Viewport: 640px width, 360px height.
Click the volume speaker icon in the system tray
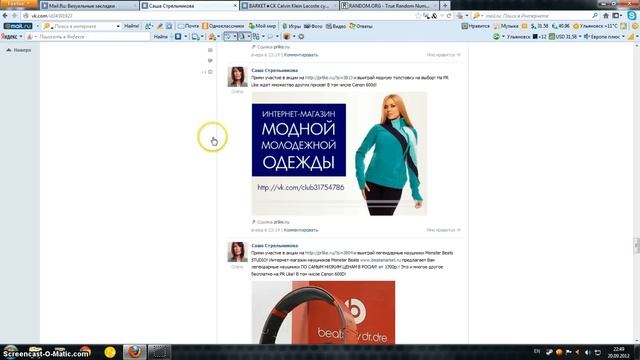[587, 352]
